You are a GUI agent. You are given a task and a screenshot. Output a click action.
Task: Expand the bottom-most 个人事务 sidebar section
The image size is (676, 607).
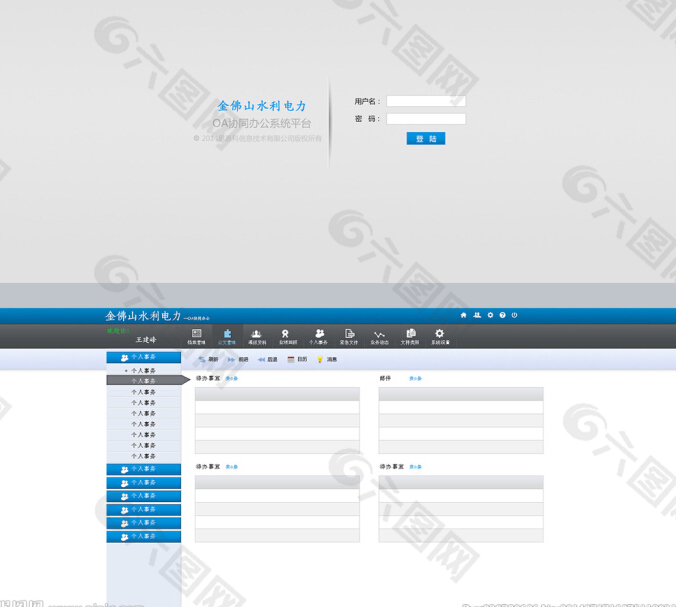[144, 537]
